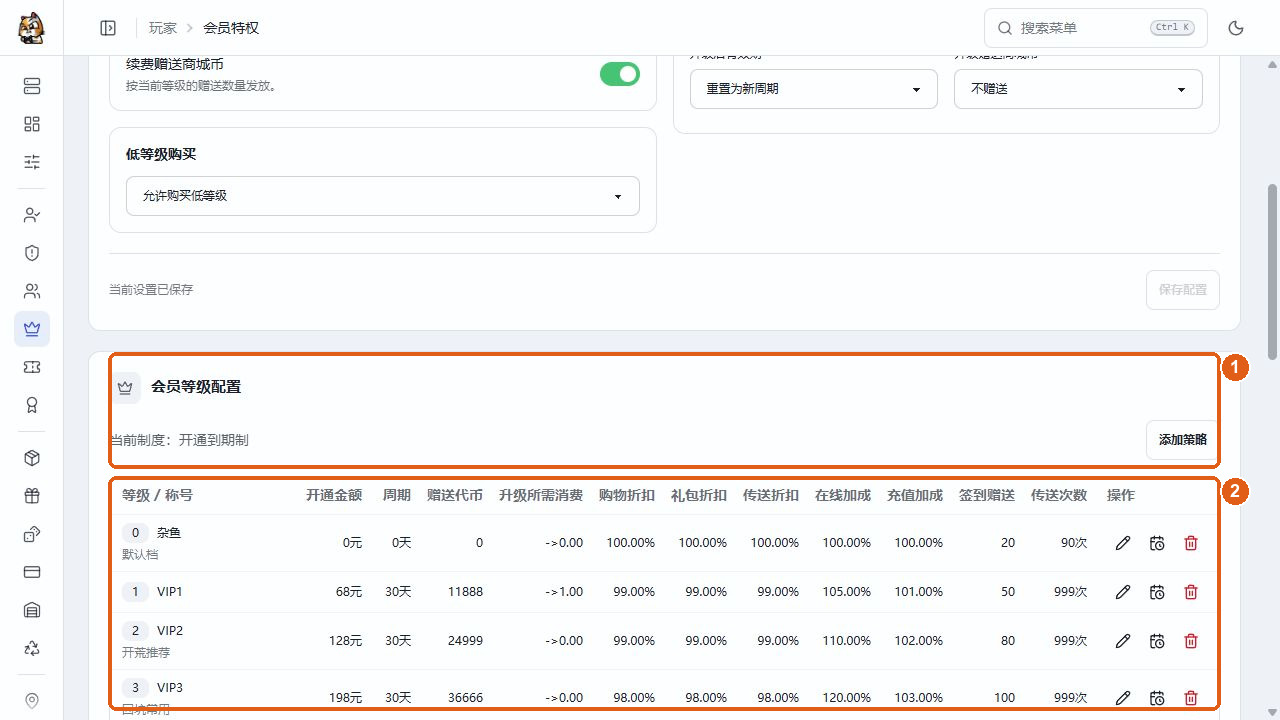Open the server stack sidebar icon

tap(32, 86)
